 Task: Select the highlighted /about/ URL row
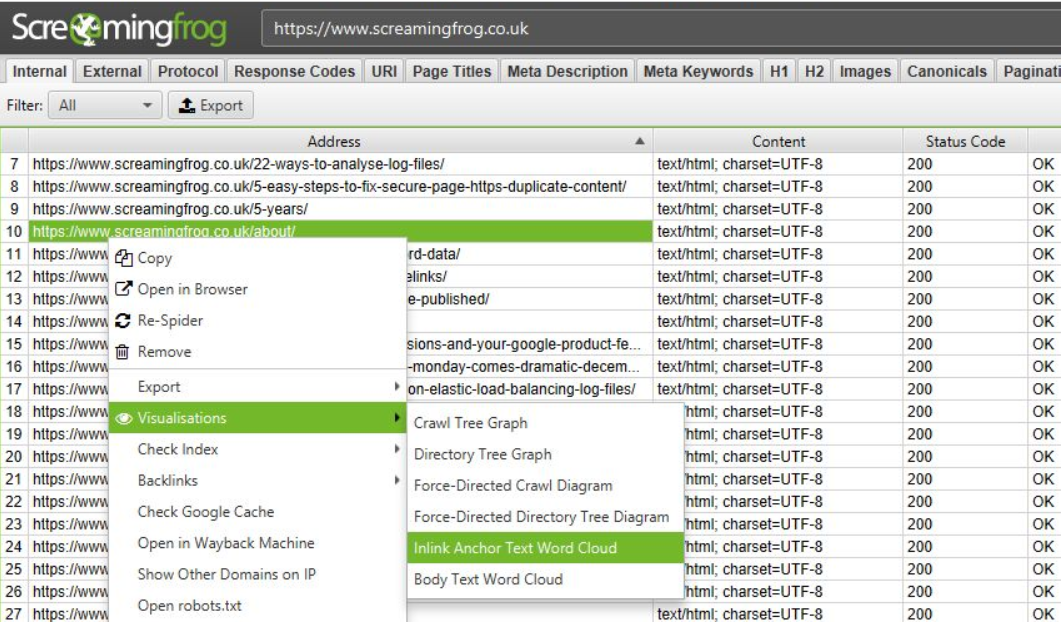tap(340, 231)
